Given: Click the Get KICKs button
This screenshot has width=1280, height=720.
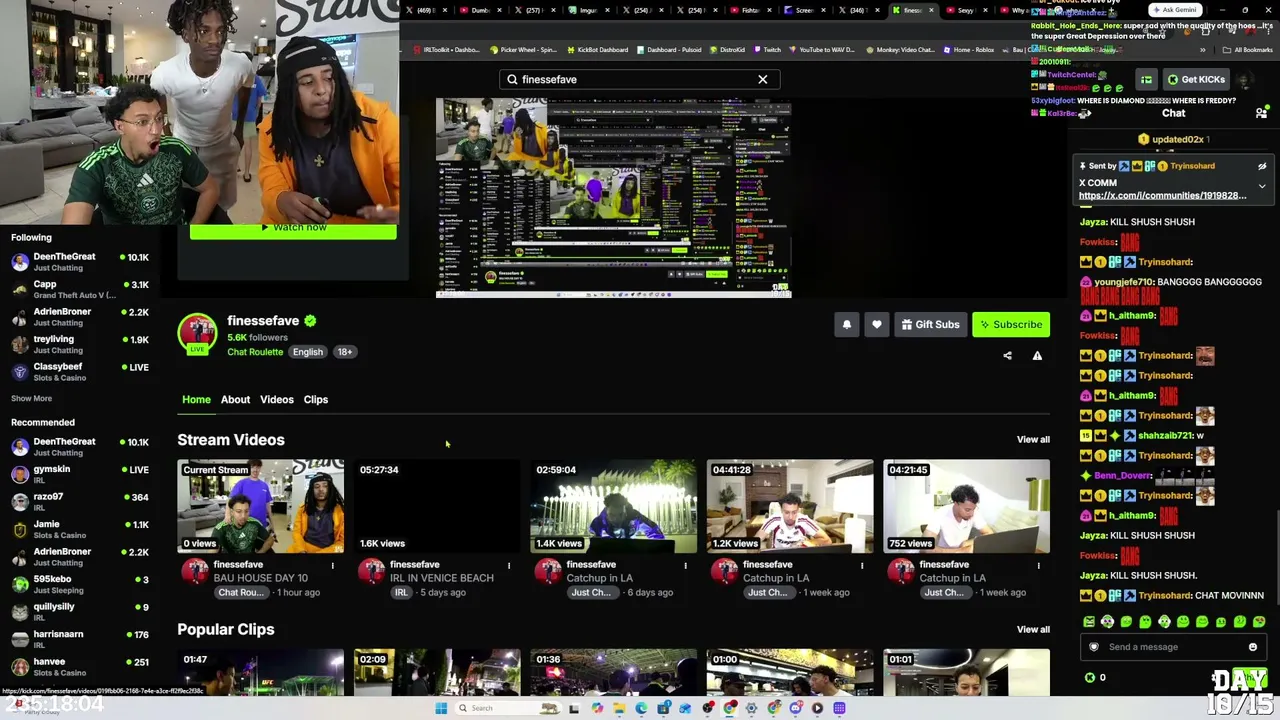Looking at the screenshot, I should click(x=1194, y=80).
